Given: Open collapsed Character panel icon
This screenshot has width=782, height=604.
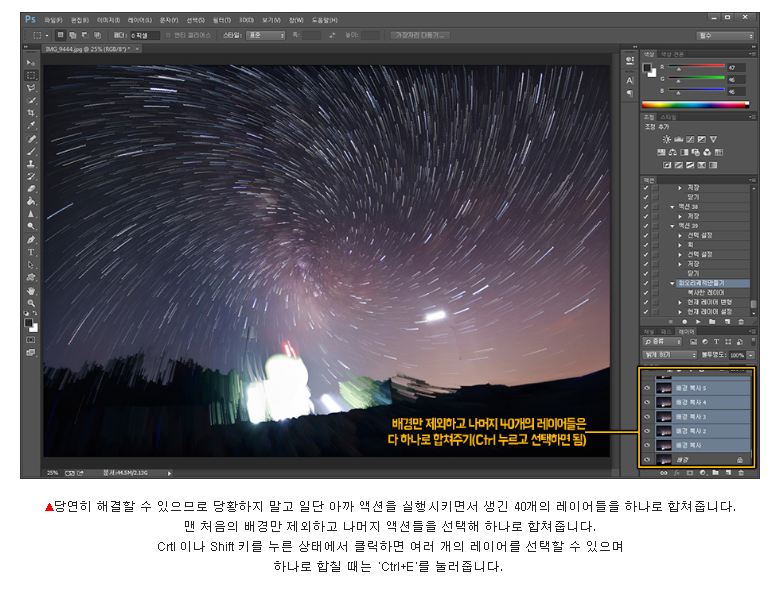Looking at the screenshot, I should (x=629, y=80).
